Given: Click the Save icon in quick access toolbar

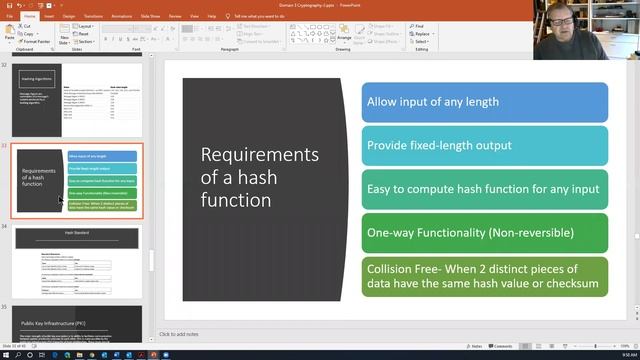Looking at the screenshot, I should tap(9, 5).
